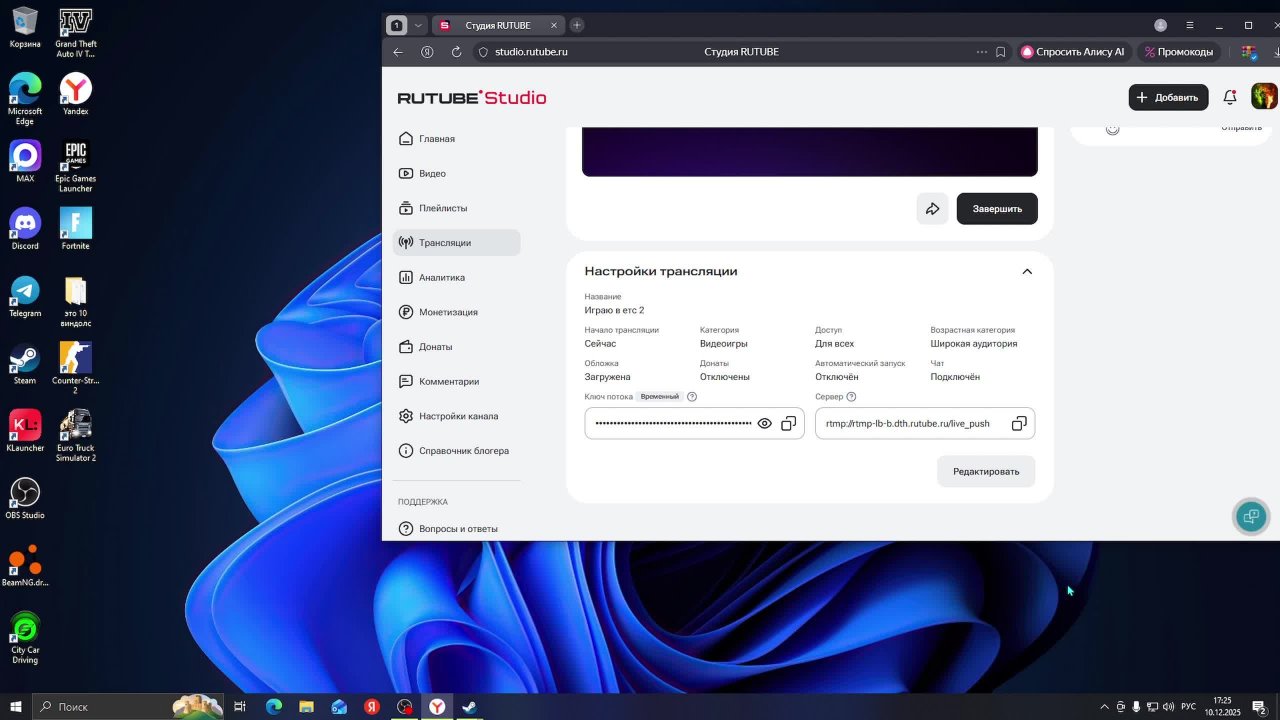1280x720 pixels.
Task: Click the Редактировать button
Action: [x=986, y=472]
